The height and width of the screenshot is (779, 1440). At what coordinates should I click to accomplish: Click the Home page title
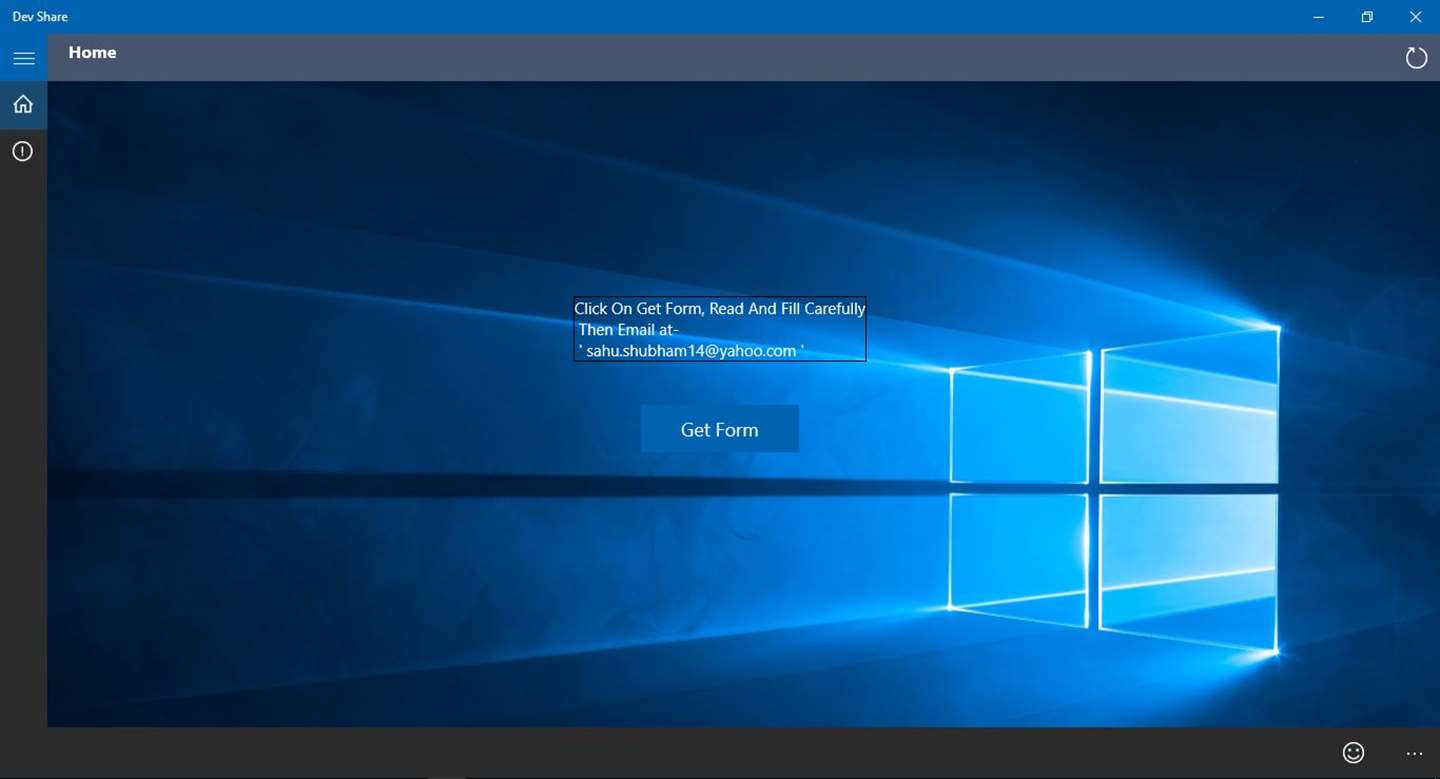[x=92, y=53]
